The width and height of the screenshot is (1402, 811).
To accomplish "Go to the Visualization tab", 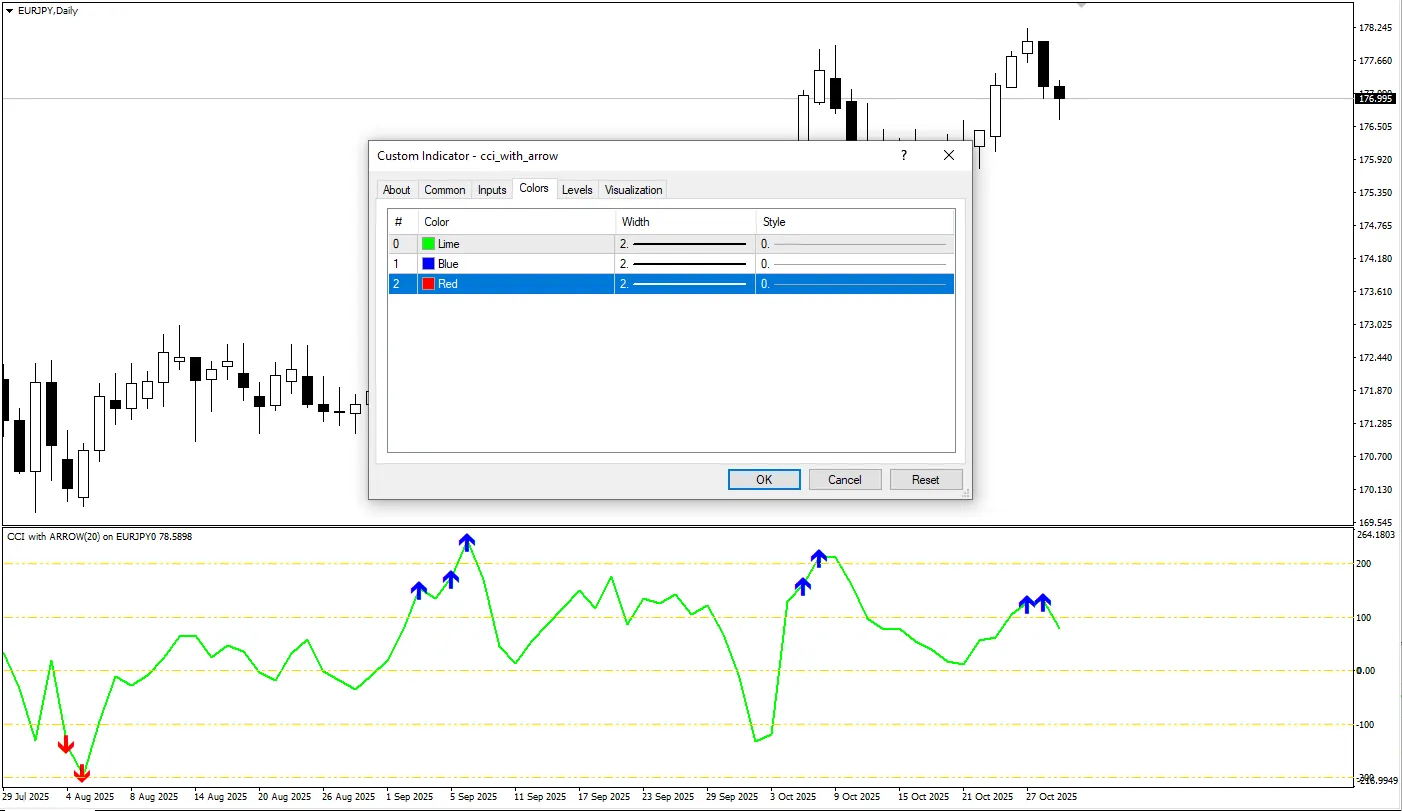I will [x=633, y=190].
